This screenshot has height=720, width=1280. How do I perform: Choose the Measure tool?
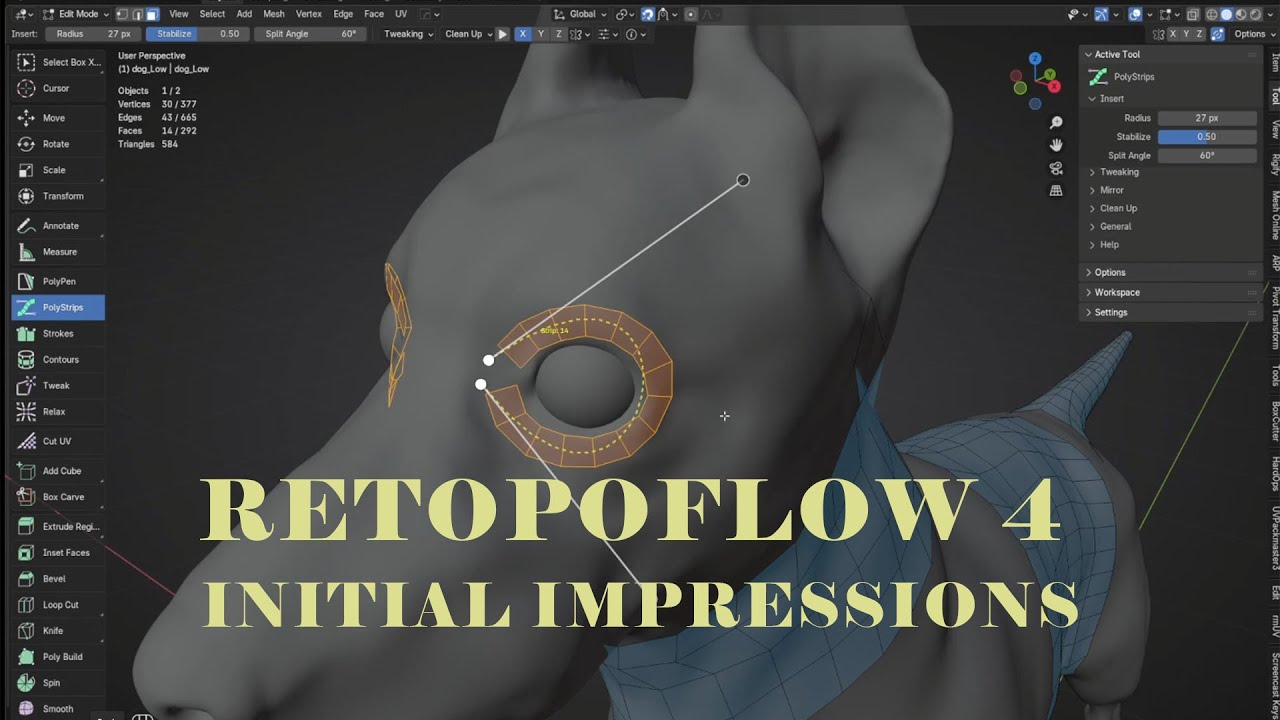(58, 252)
